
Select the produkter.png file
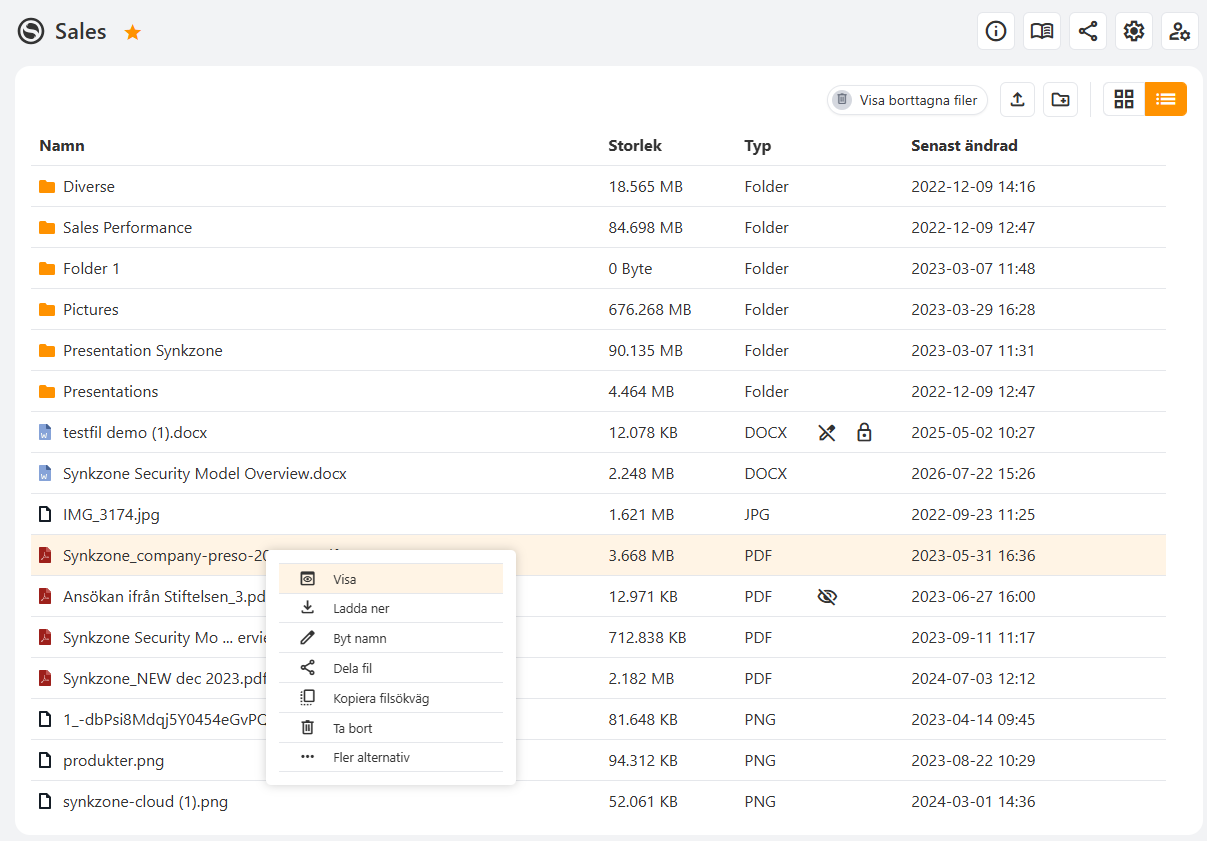coord(113,761)
